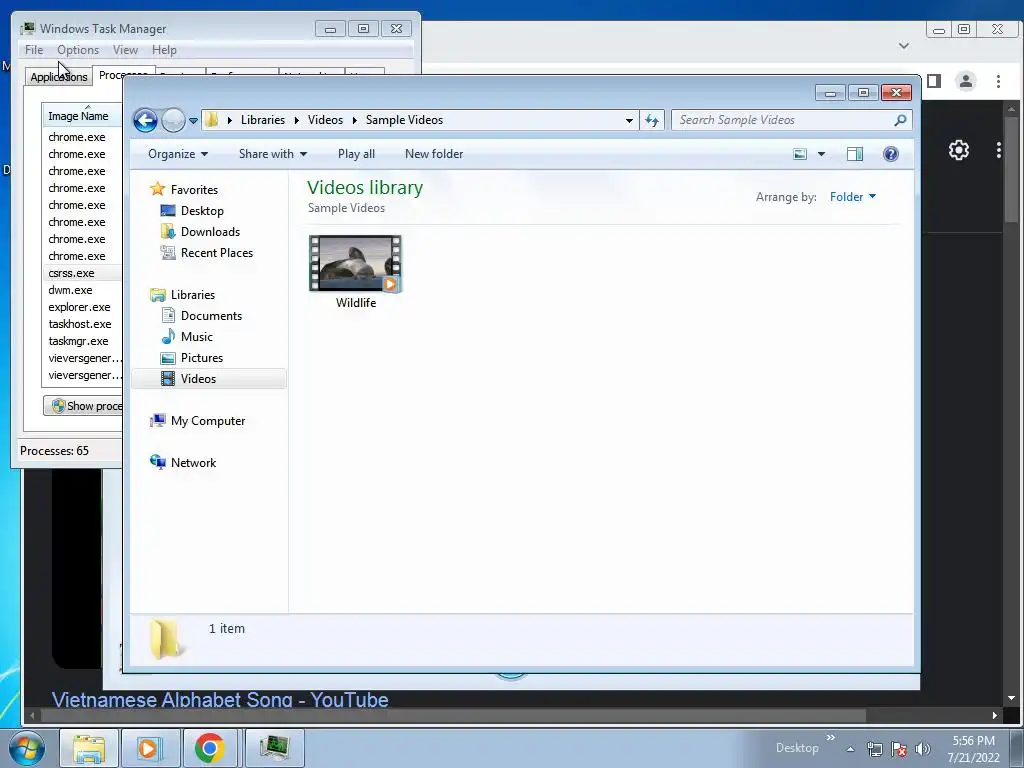Open Documents library
Screen dimensions: 1024x768
tap(211, 315)
